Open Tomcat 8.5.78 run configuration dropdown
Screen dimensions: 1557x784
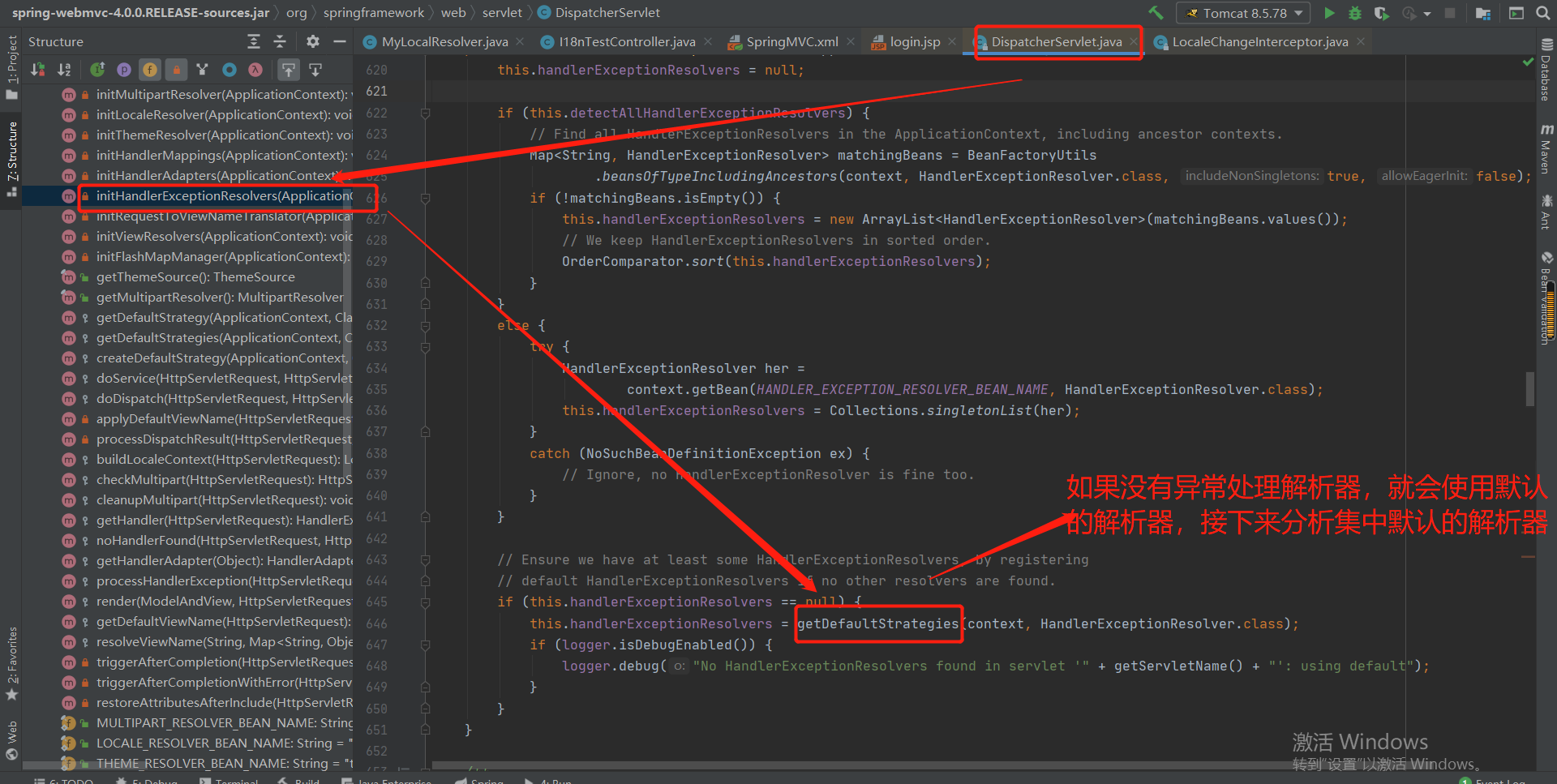(x=1244, y=13)
